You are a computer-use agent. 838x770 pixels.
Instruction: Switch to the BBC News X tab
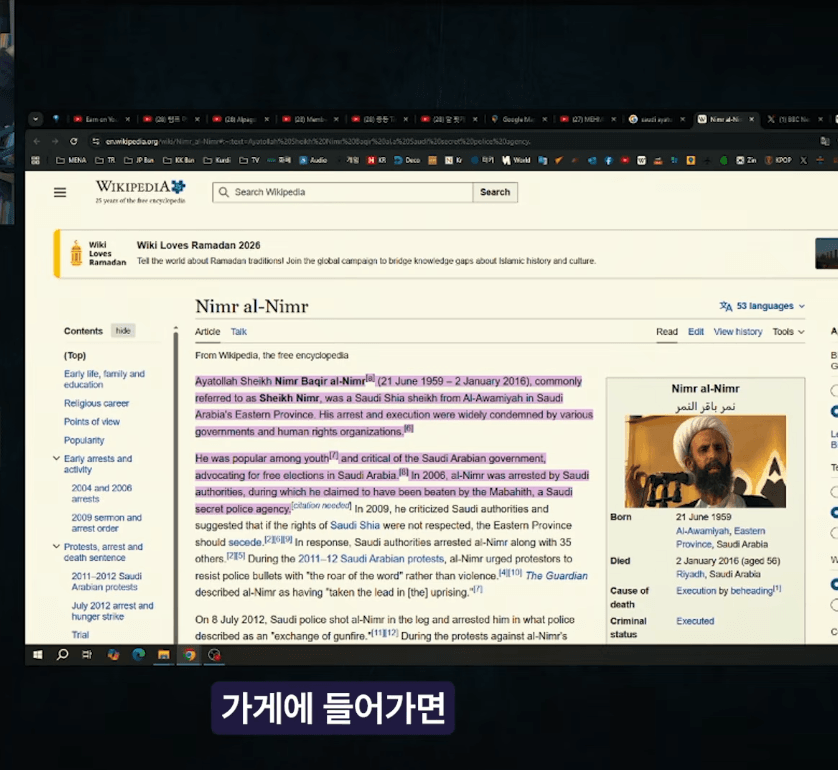(796, 119)
